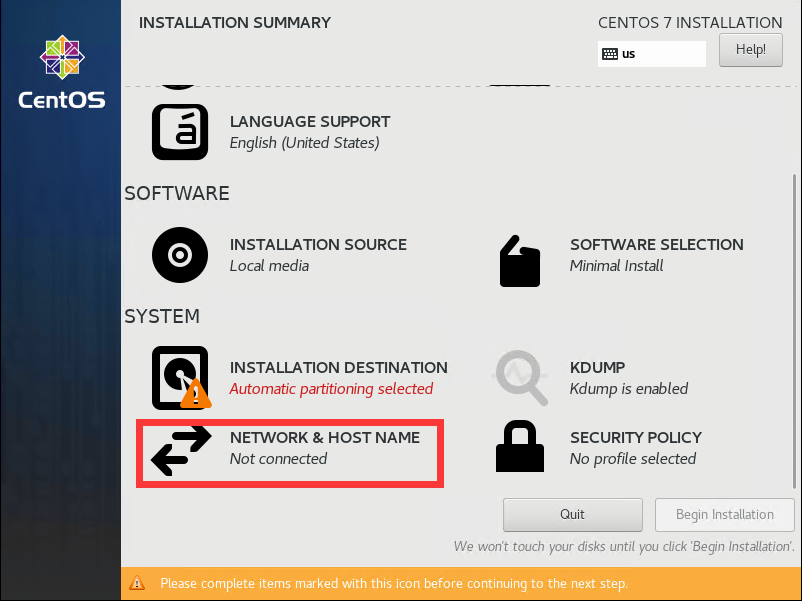
Task: Click 'Automatic partitioning selected' text
Action: (331, 389)
